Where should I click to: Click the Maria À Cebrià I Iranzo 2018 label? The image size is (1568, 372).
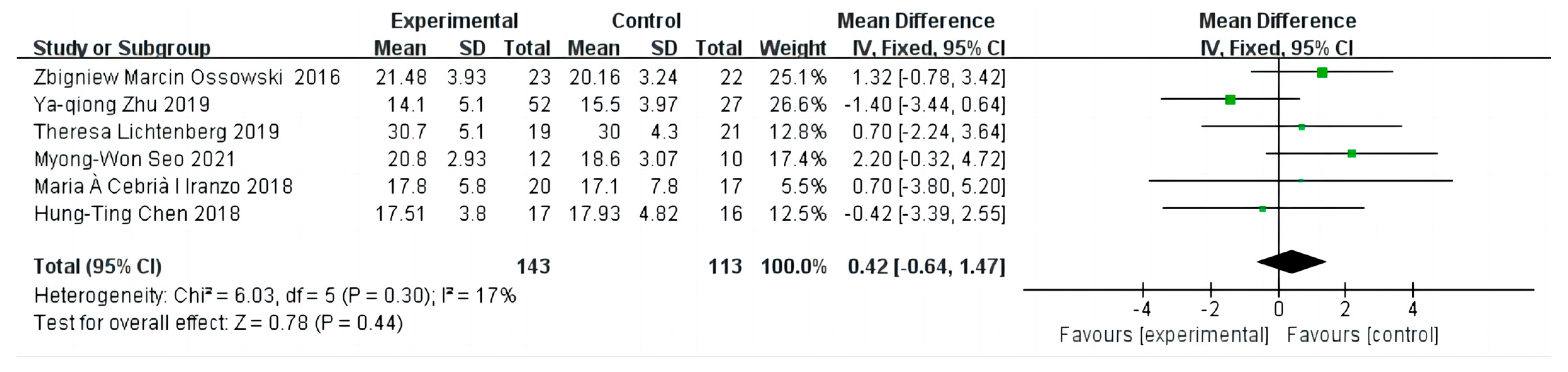[x=163, y=186]
